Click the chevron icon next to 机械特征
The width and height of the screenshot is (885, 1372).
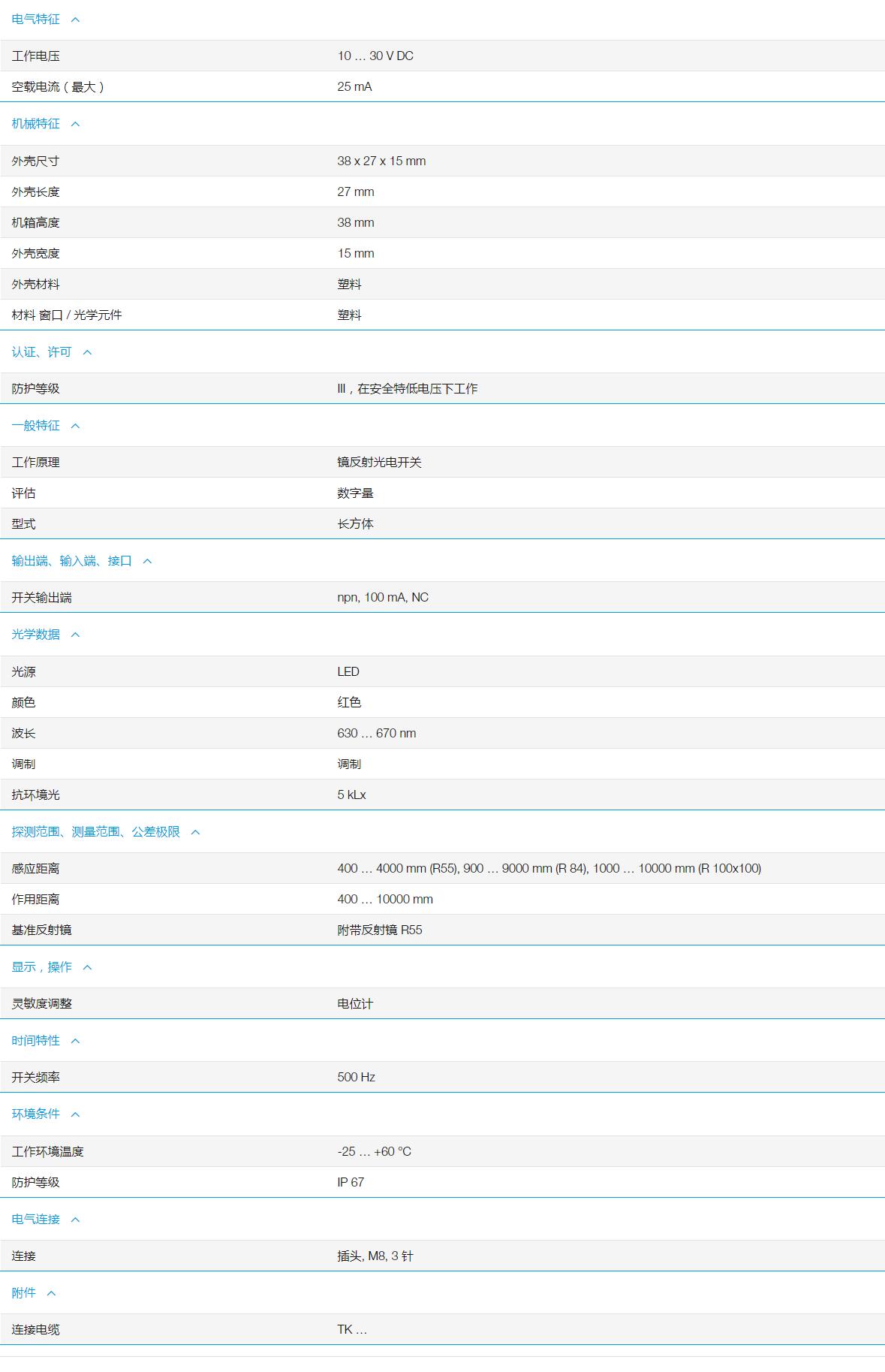(75, 124)
